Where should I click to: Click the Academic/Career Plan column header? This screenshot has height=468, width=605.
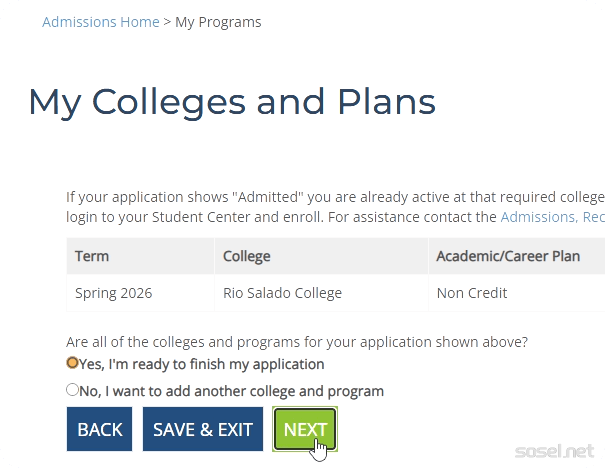(508, 256)
